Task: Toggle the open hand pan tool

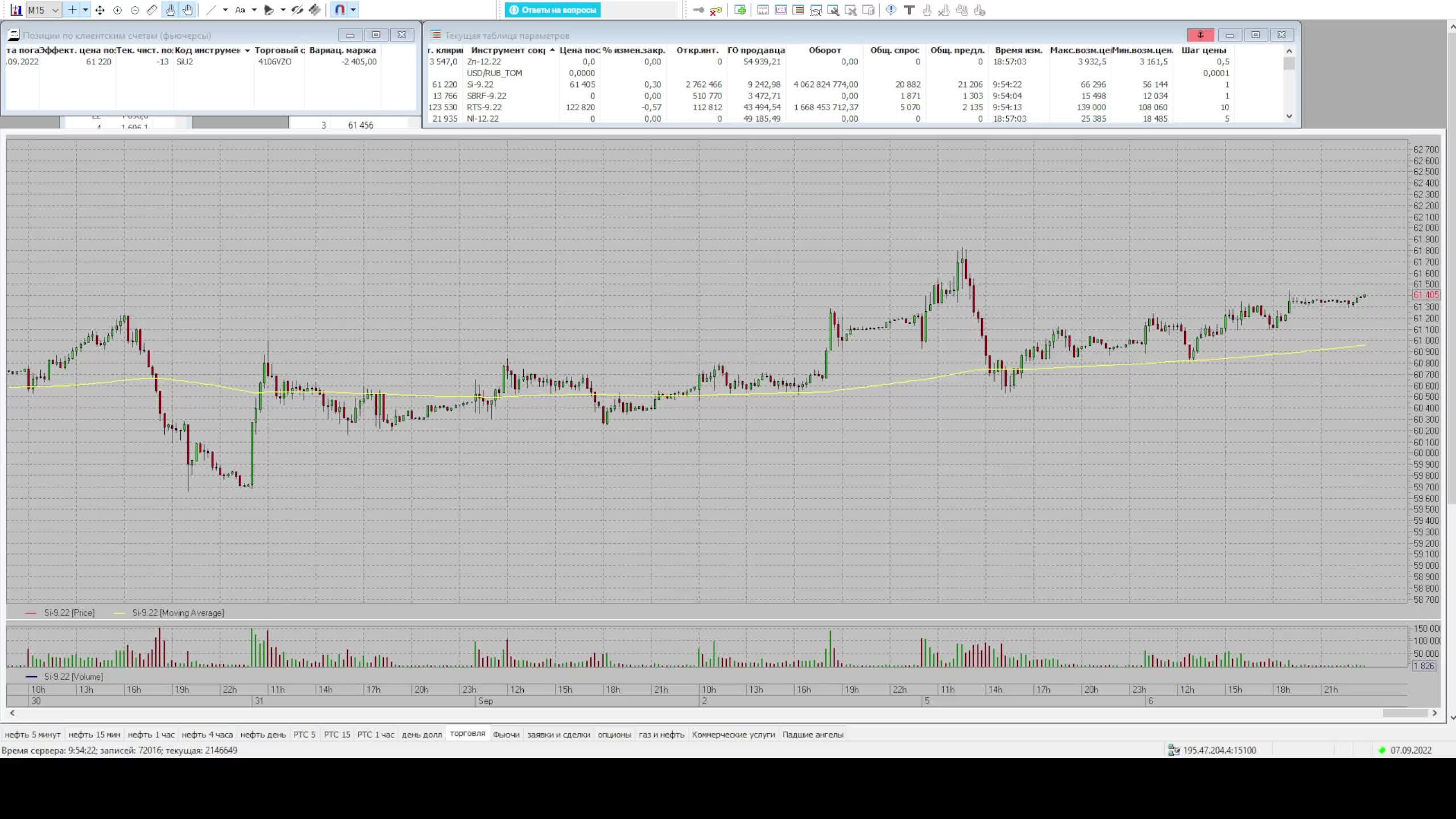Action: pyautogui.click(x=188, y=10)
